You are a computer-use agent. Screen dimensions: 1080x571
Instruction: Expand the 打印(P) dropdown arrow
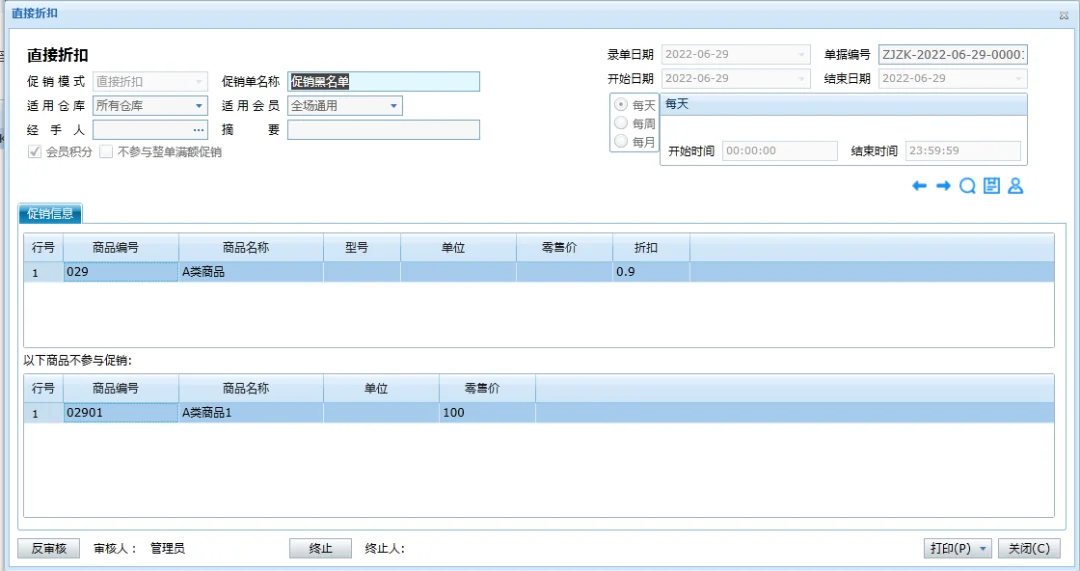pyautogui.click(x=983, y=549)
